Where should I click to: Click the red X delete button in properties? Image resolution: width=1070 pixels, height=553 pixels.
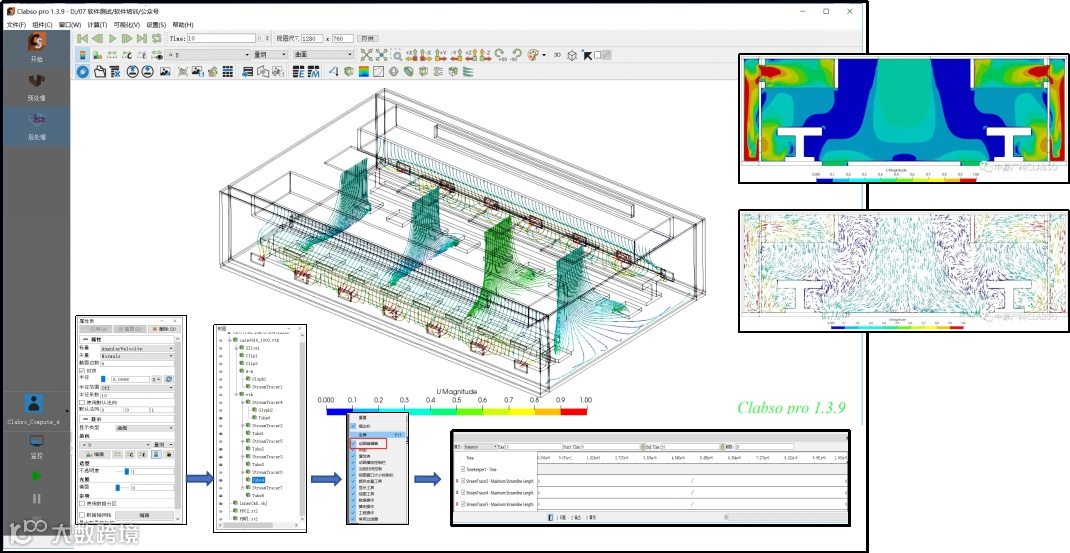(x=162, y=329)
